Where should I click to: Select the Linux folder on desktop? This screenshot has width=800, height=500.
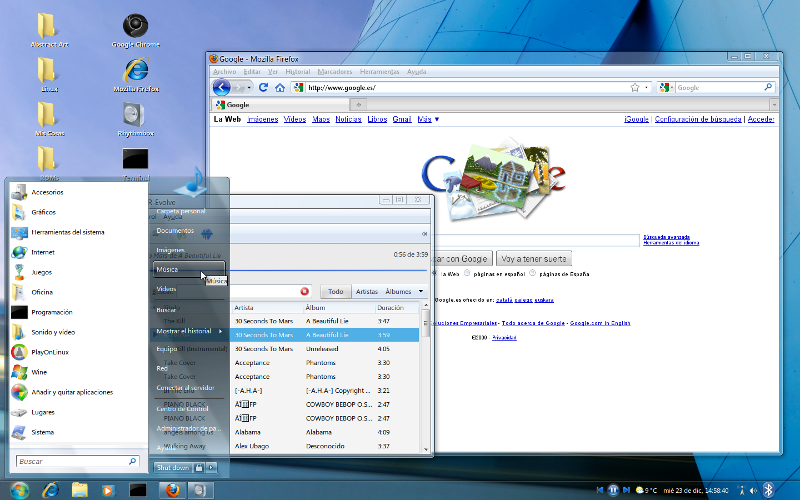coord(49,74)
